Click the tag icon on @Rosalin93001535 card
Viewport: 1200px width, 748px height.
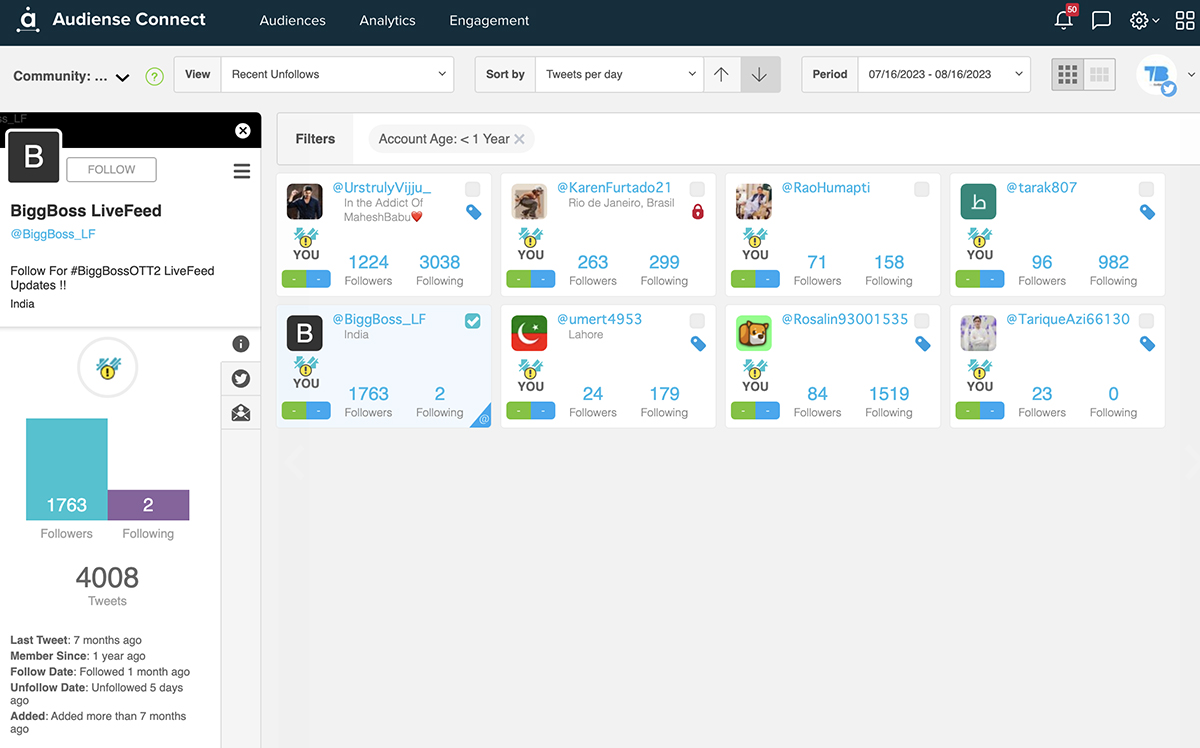point(922,343)
